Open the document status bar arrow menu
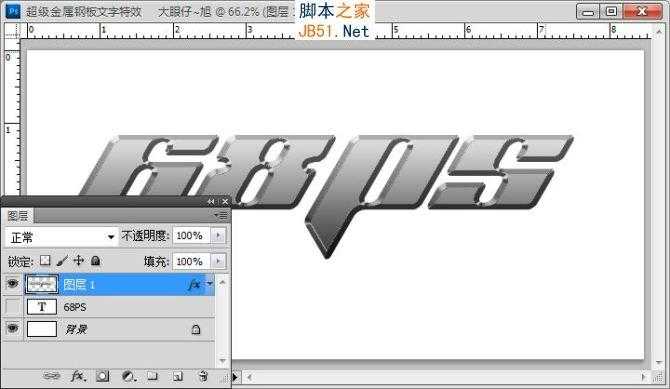Viewport: 670px width, 389px height. [x=235, y=377]
